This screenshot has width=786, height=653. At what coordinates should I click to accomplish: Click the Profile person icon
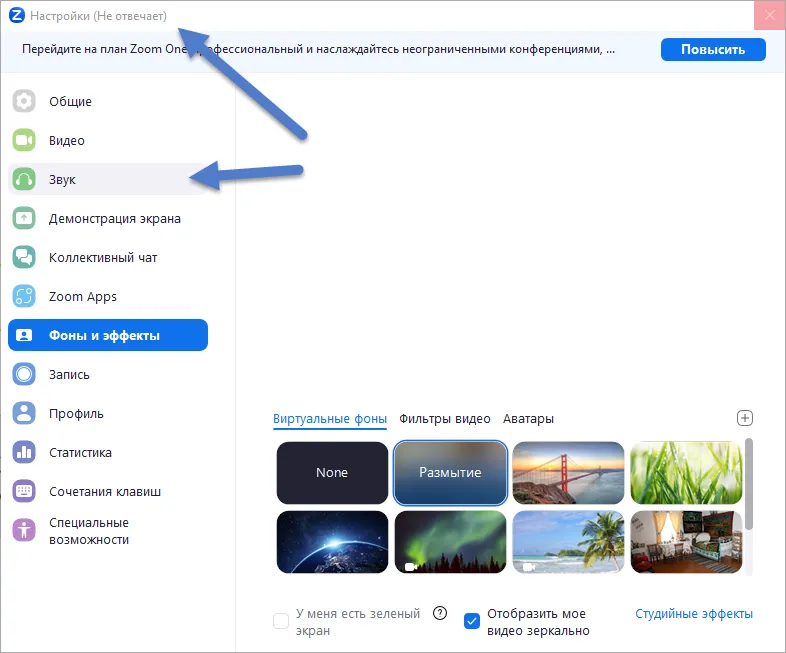tap(24, 413)
